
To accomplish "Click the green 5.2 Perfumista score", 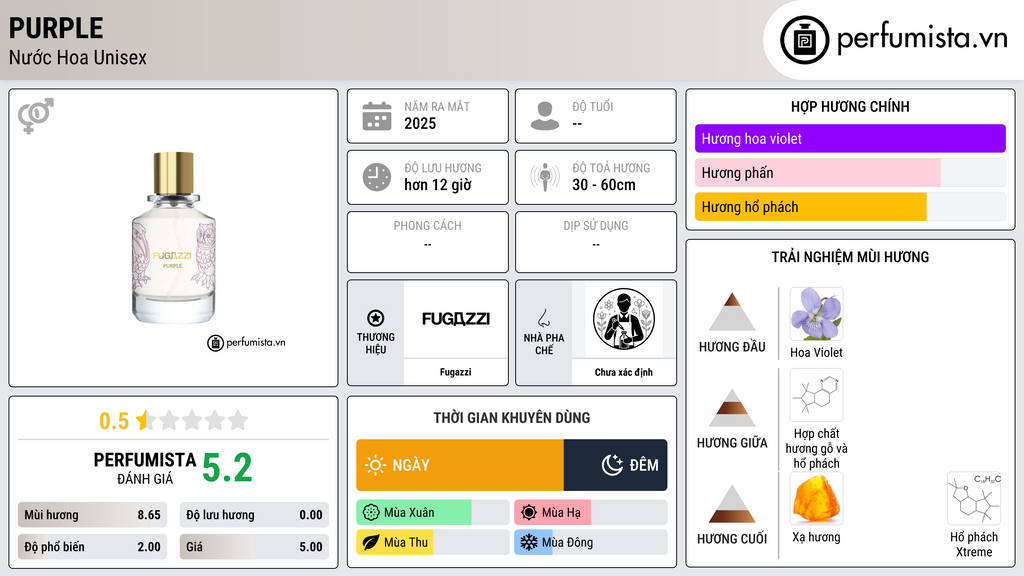I will [227, 468].
